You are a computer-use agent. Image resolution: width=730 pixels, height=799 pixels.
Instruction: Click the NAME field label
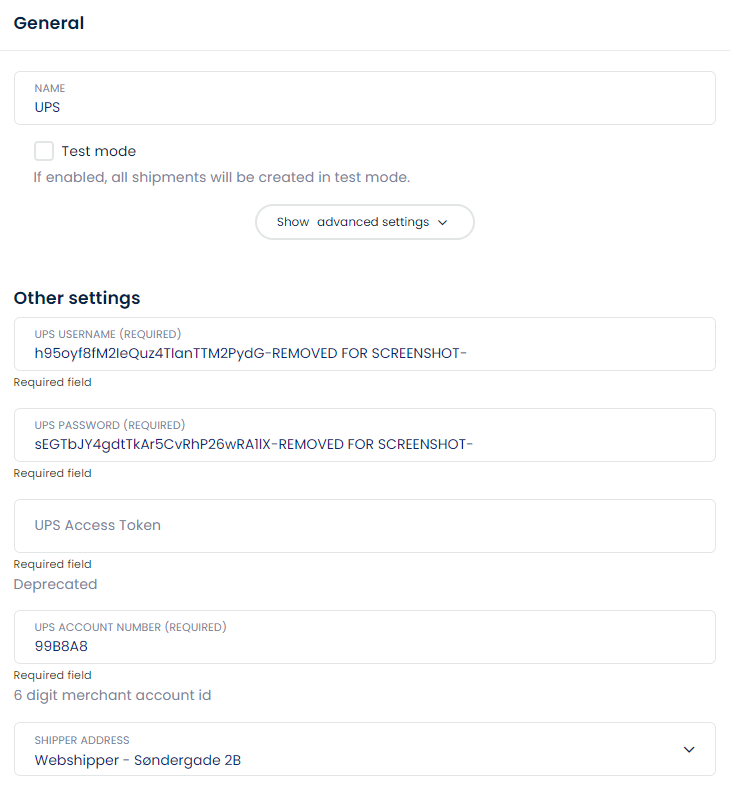point(50,88)
